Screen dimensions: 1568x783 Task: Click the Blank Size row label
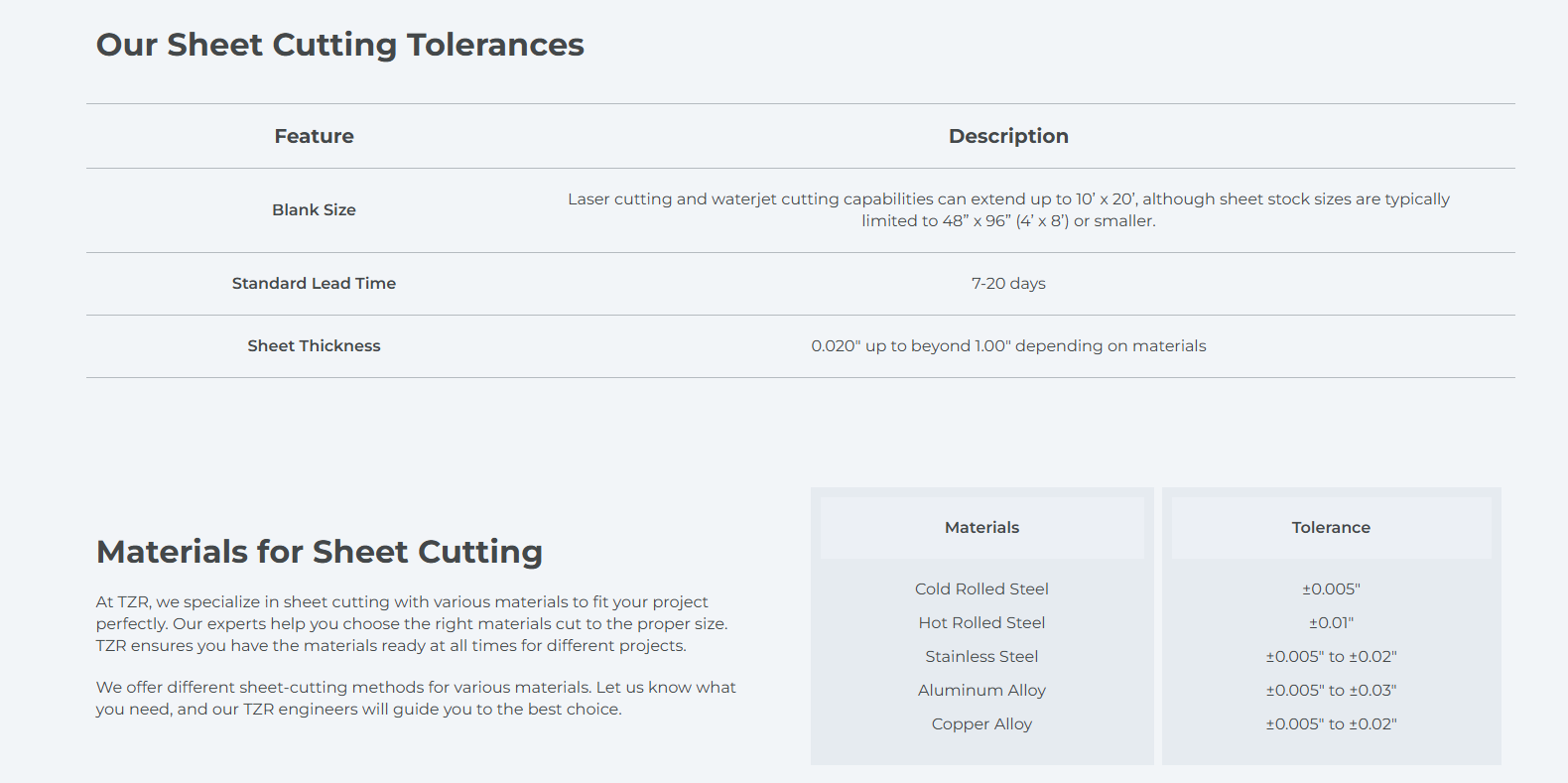pyautogui.click(x=314, y=209)
